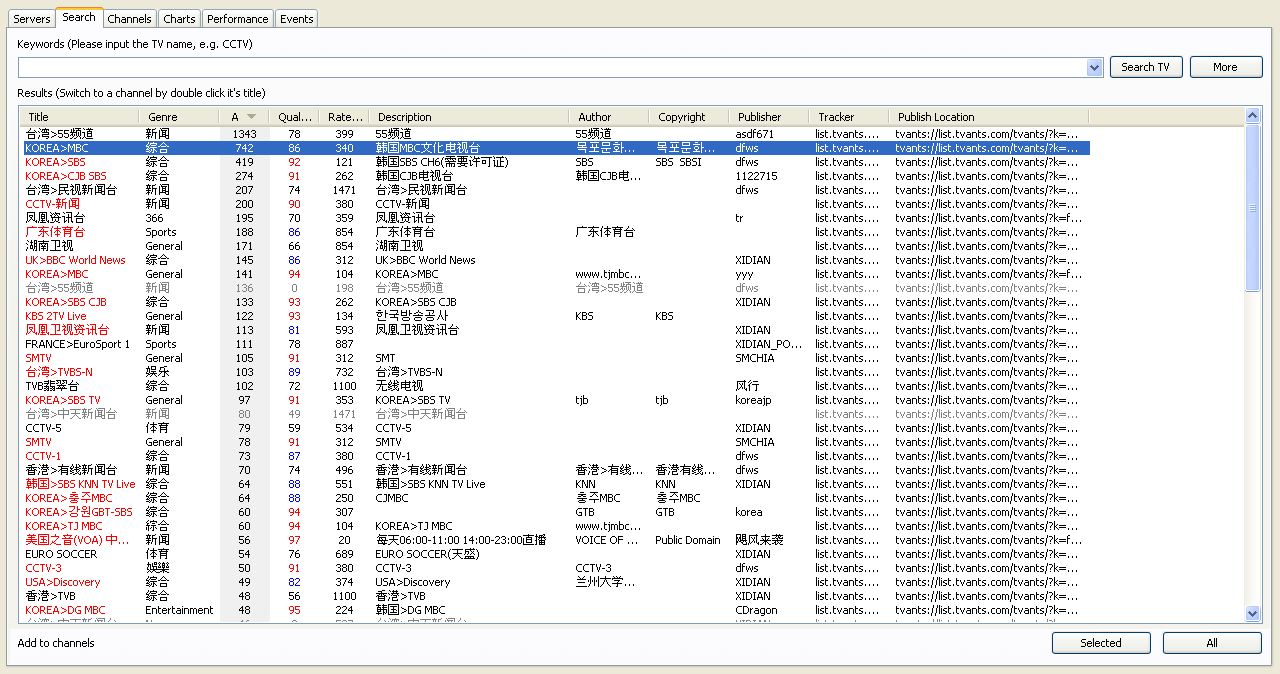
Task: Switch to the Charts tab
Action: click(179, 19)
